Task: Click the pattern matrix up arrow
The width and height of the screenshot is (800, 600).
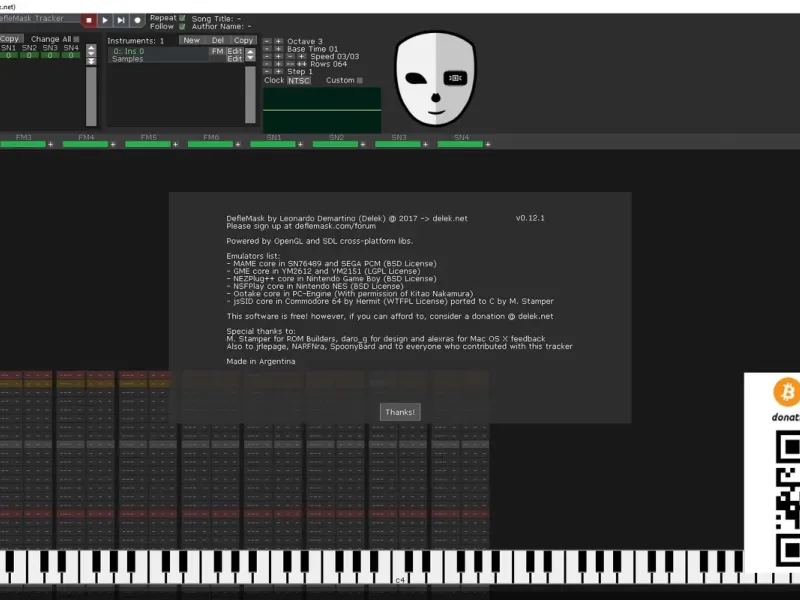Action: tap(91, 48)
